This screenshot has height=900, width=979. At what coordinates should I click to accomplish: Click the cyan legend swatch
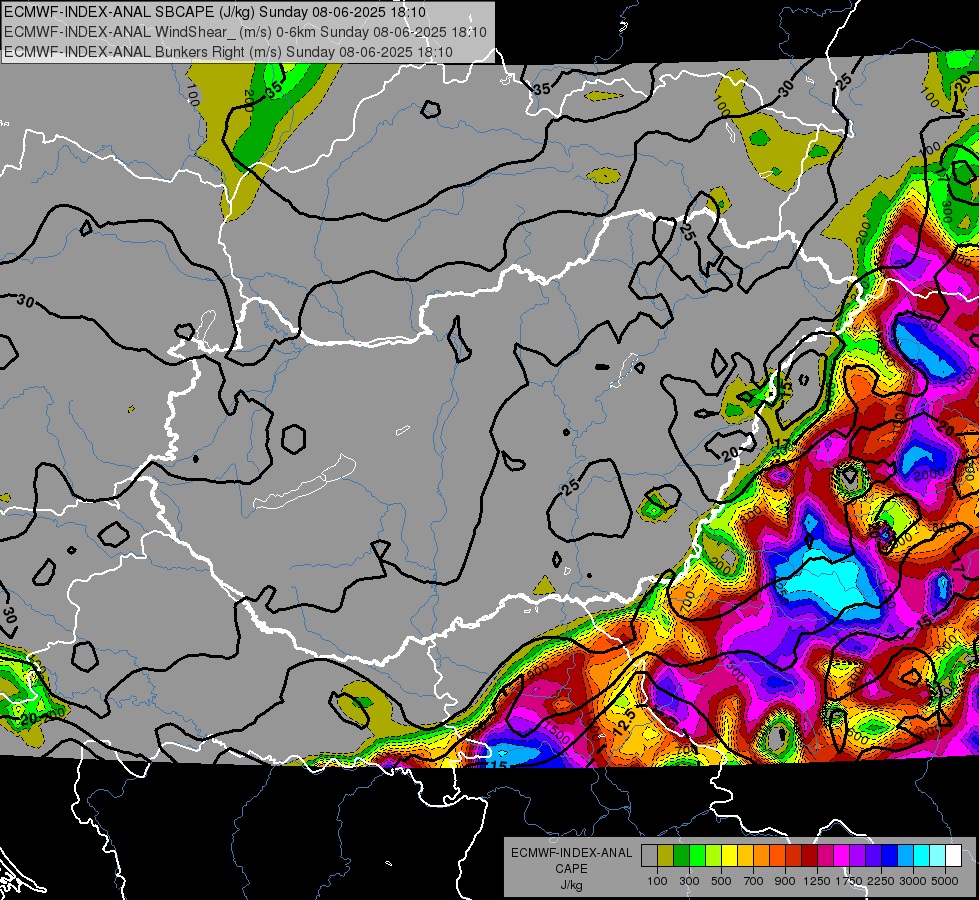pyautogui.click(x=922, y=856)
